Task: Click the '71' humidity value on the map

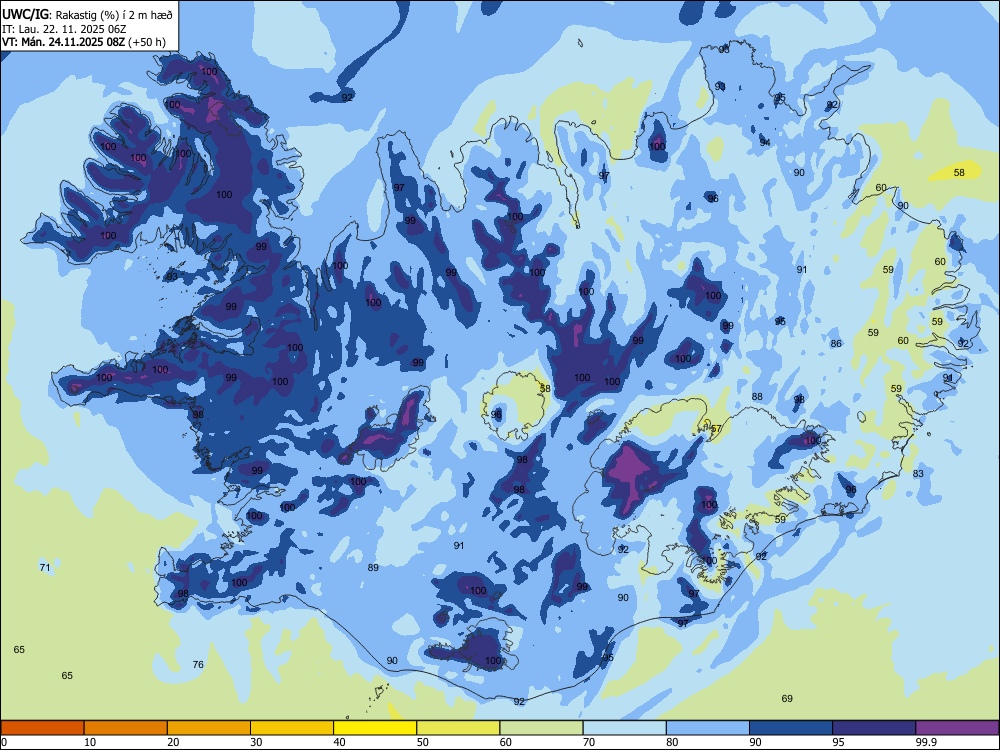Action: tap(45, 568)
